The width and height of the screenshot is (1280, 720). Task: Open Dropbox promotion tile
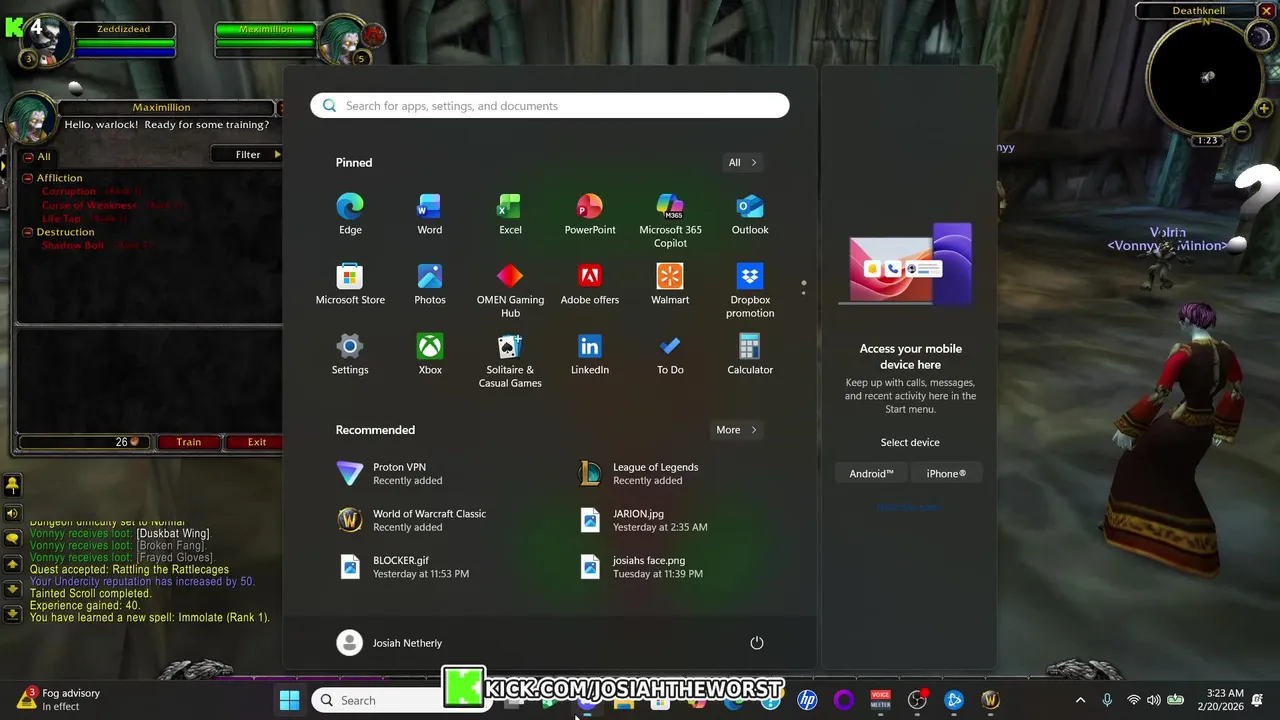point(750,290)
